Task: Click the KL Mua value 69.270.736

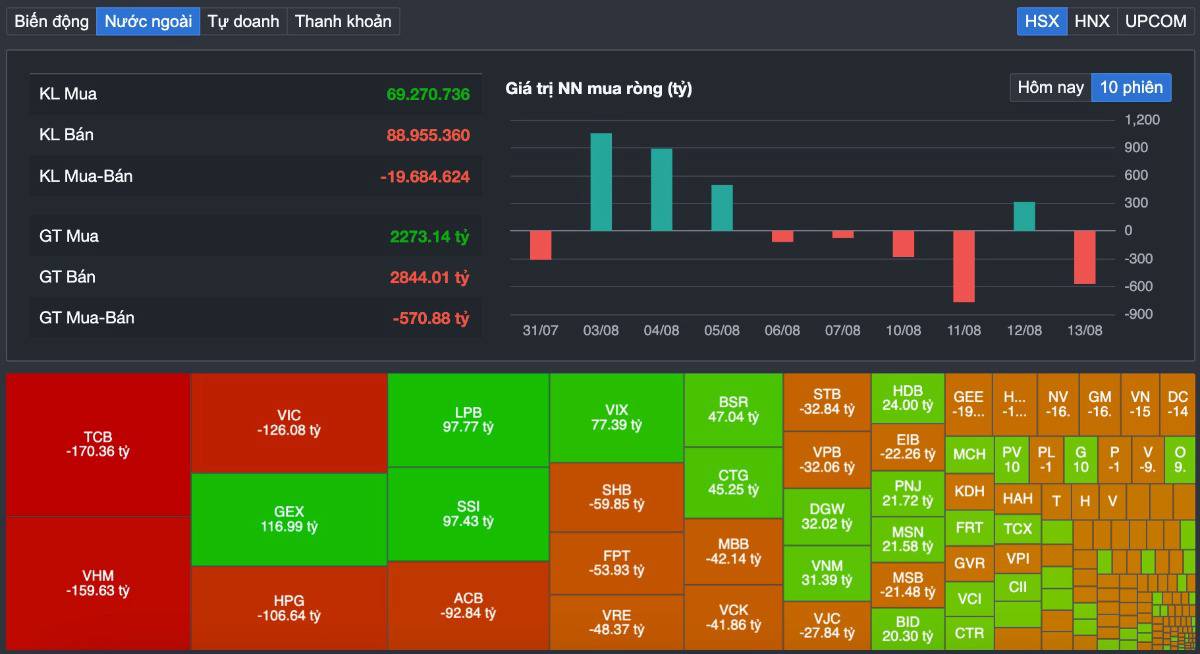Action: (428, 94)
